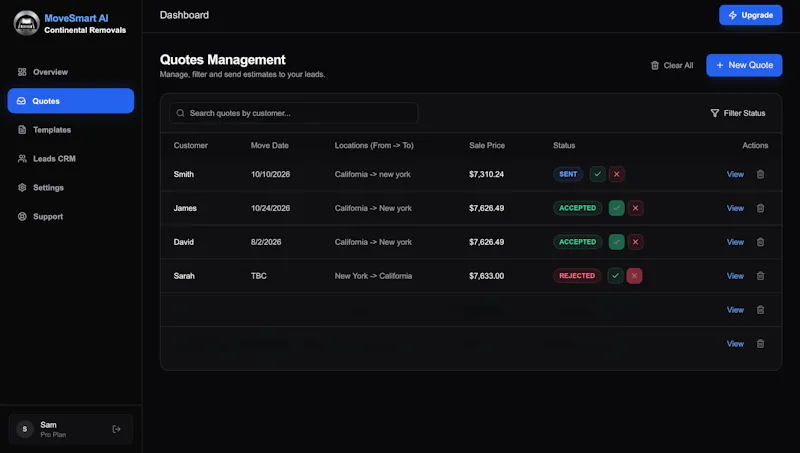
Task: Log out using the arrow icon beside Sam
Action: tap(116, 429)
